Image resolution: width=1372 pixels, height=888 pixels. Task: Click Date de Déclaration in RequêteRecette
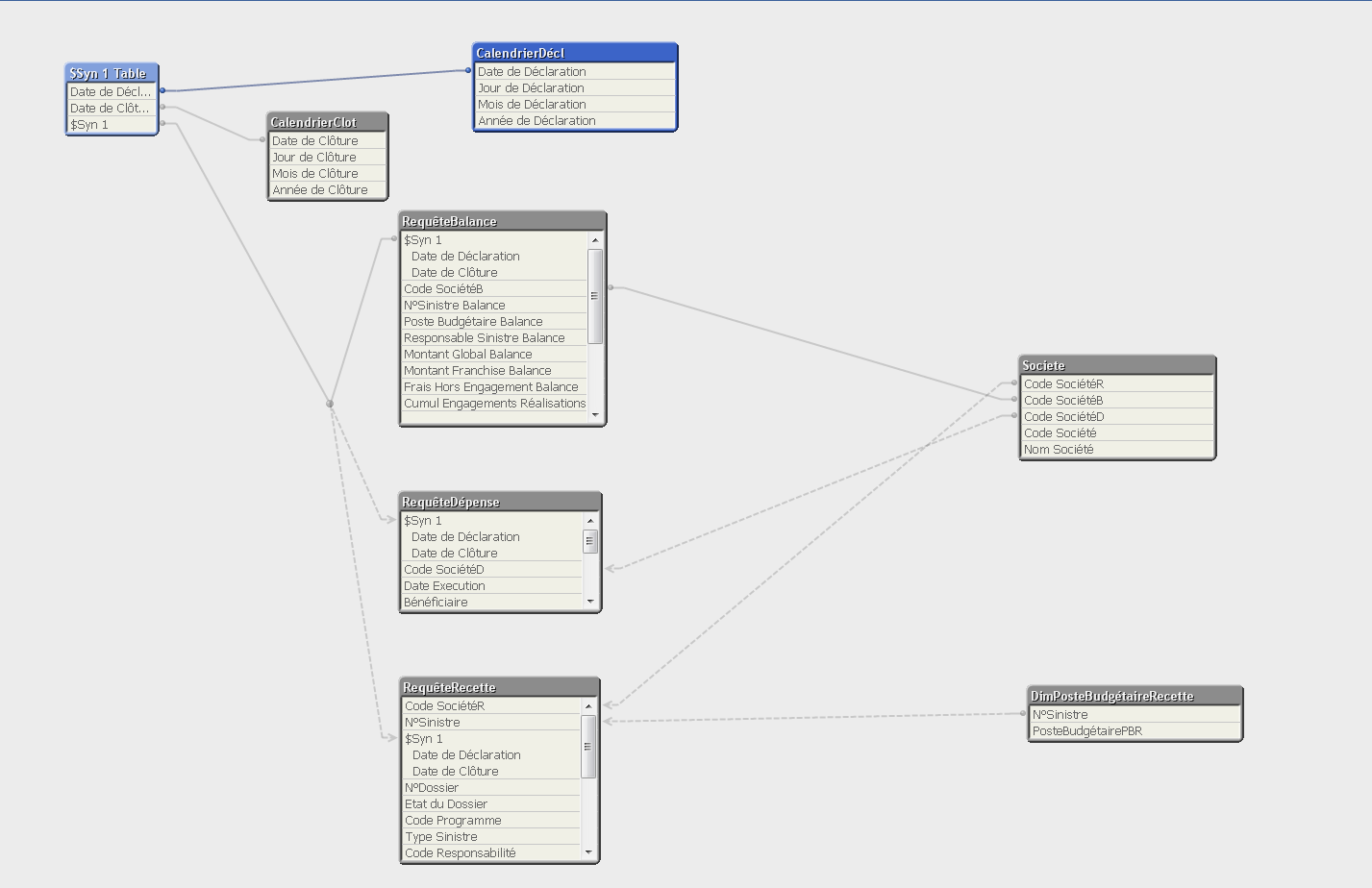click(x=491, y=754)
